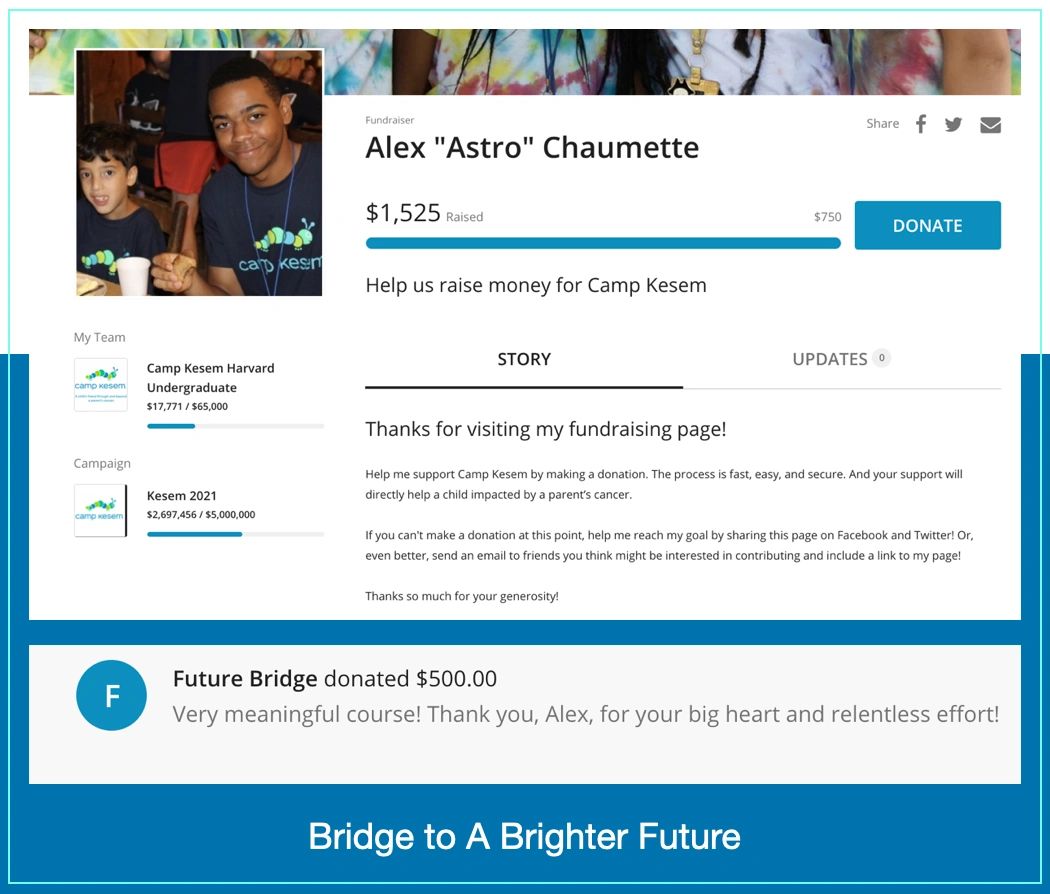Click the main fundraising progress bar
Image resolution: width=1050 pixels, height=894 pixels.
603,243
